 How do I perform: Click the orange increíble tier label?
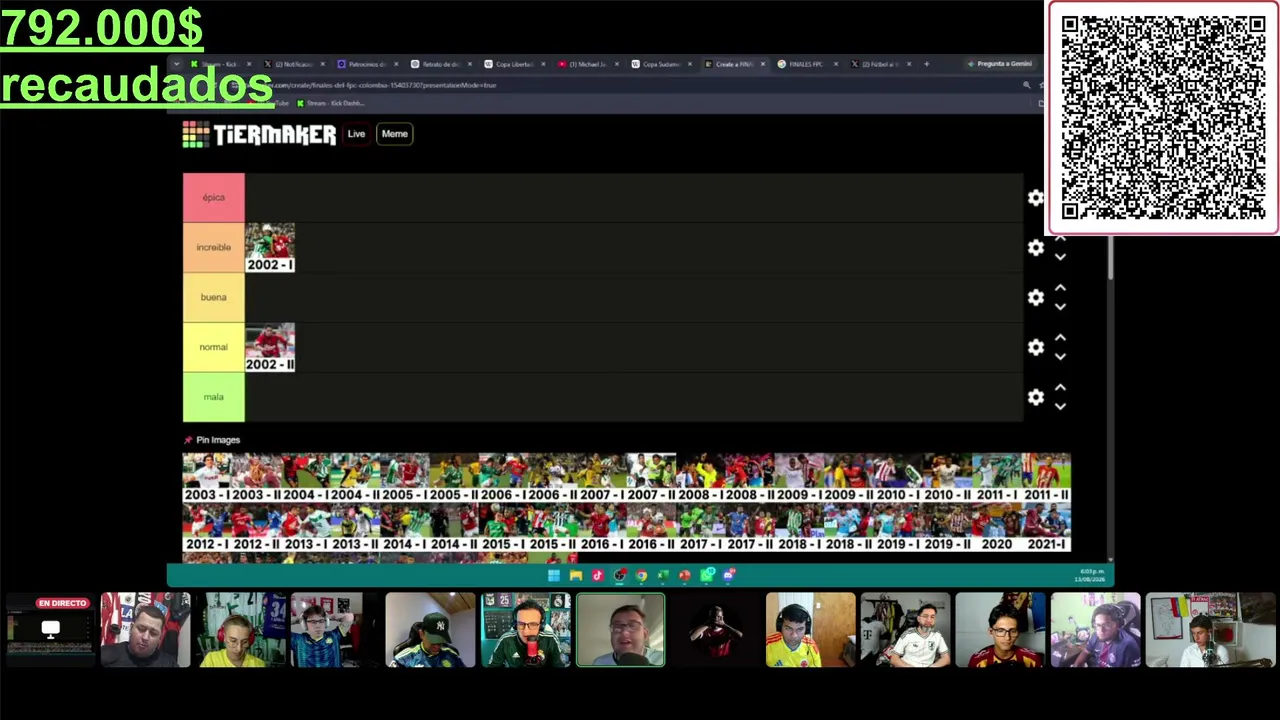pos(214,248)
